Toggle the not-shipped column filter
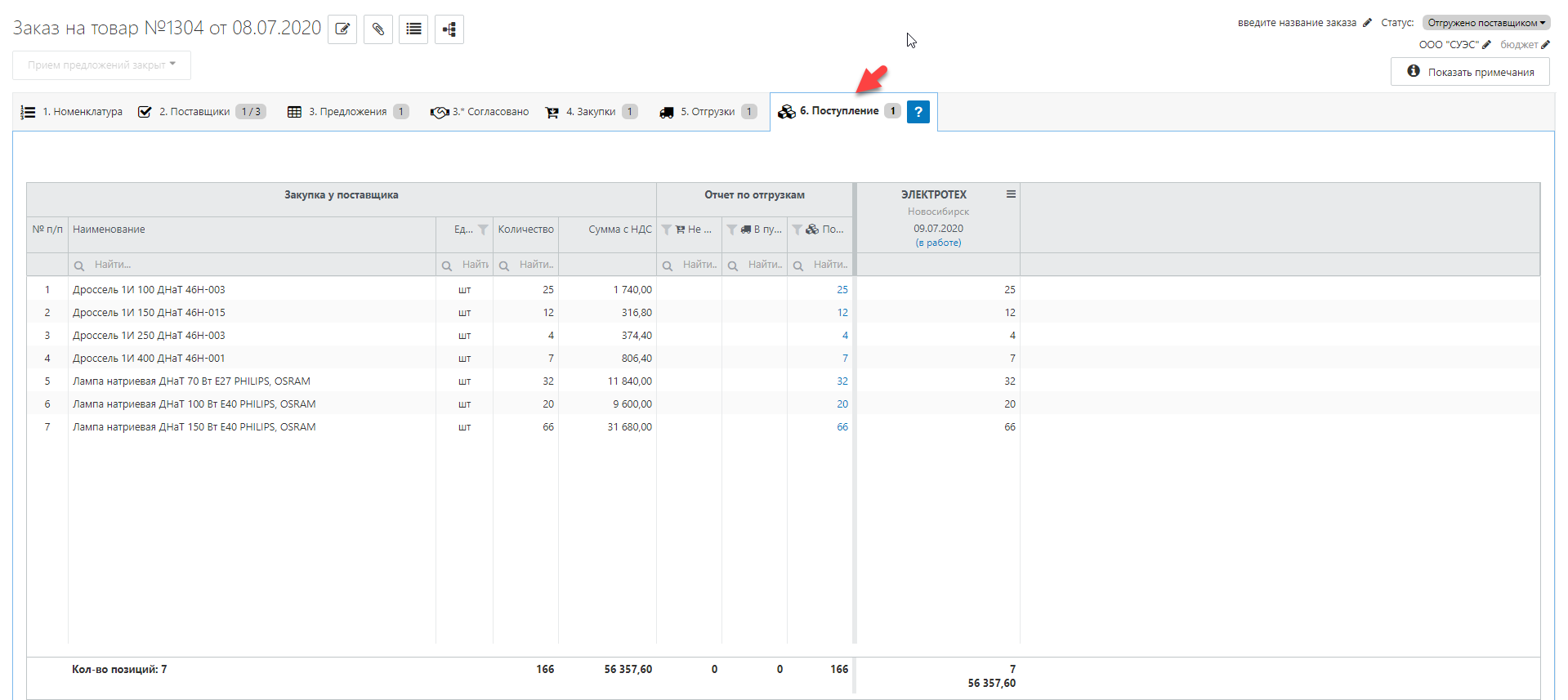 (x=667, y=230)
